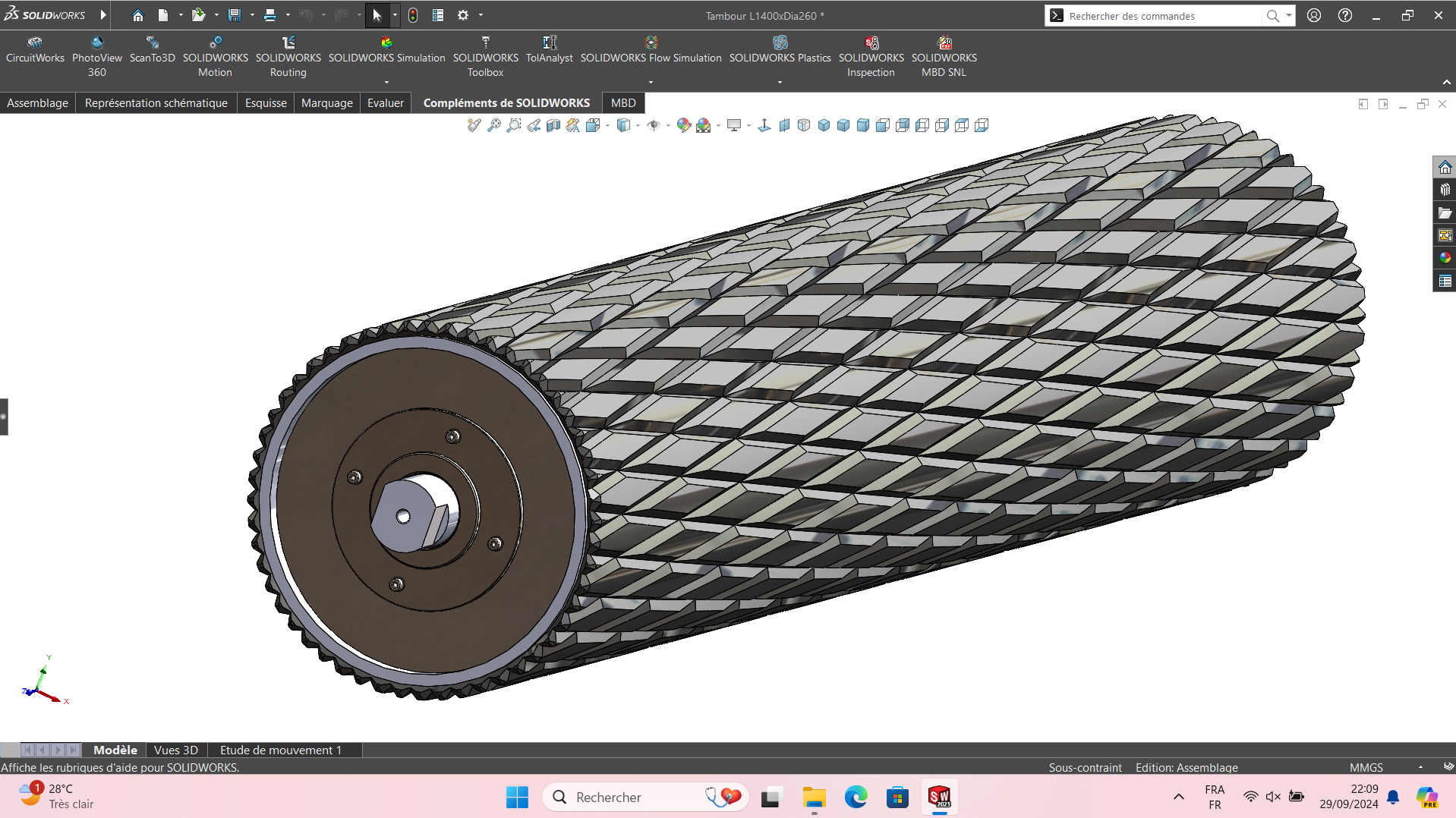Open Etude de mouvement 1 tab
Viewport: 1456px width, 818px height.
click(x=281, y=750)
